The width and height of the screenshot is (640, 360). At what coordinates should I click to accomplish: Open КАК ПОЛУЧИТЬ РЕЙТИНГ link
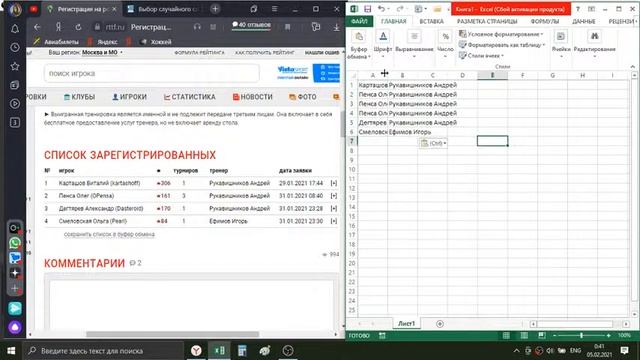264,53
